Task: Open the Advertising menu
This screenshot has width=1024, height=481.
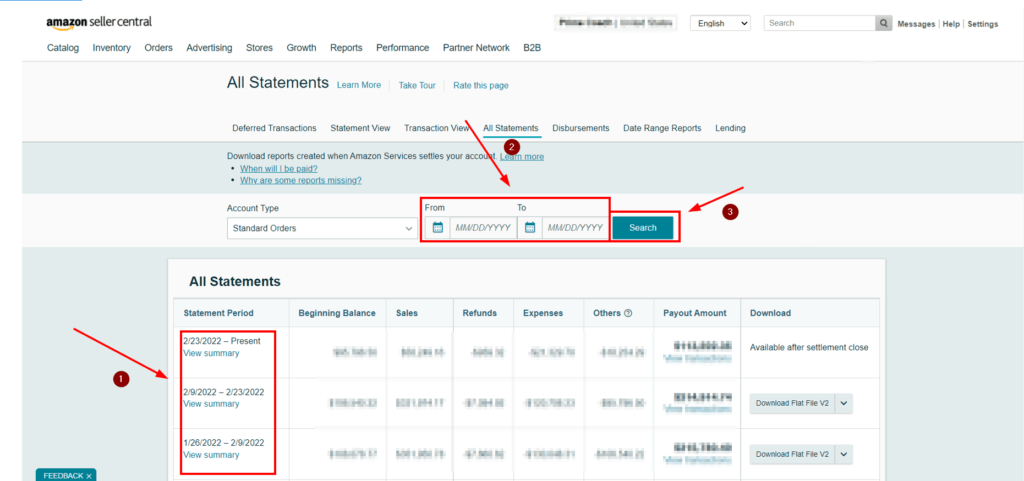Action: pyautogui.click(x=209, y=48)
